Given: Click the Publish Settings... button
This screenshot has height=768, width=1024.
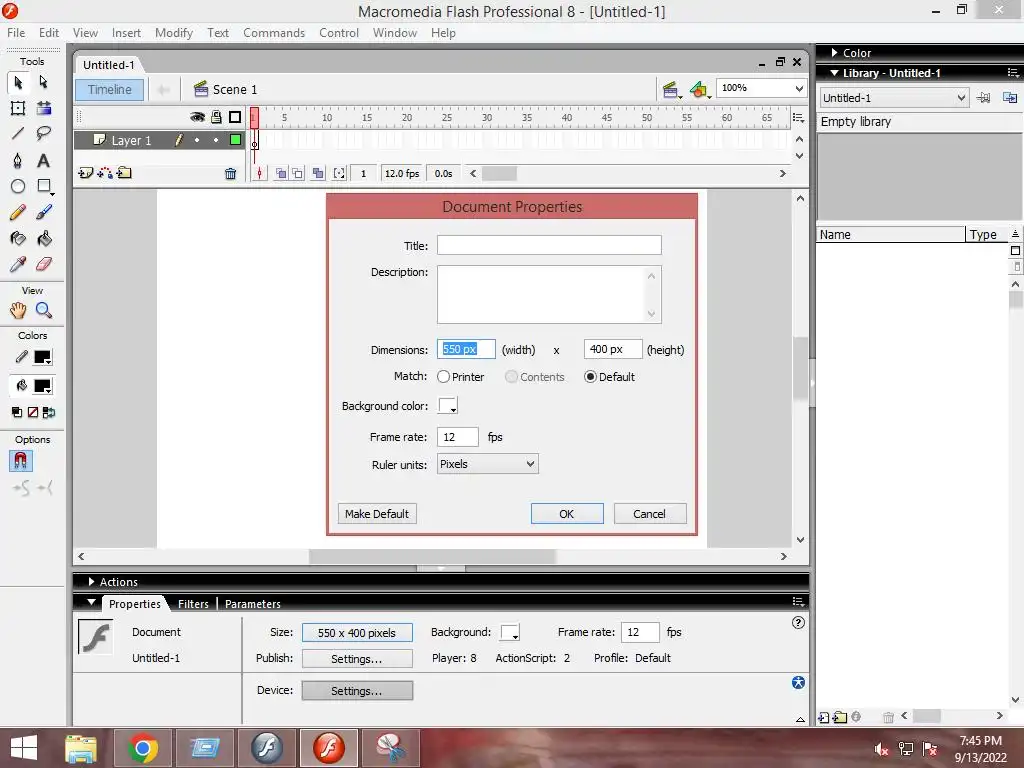Looking at the screenshot, I should 357,659.
